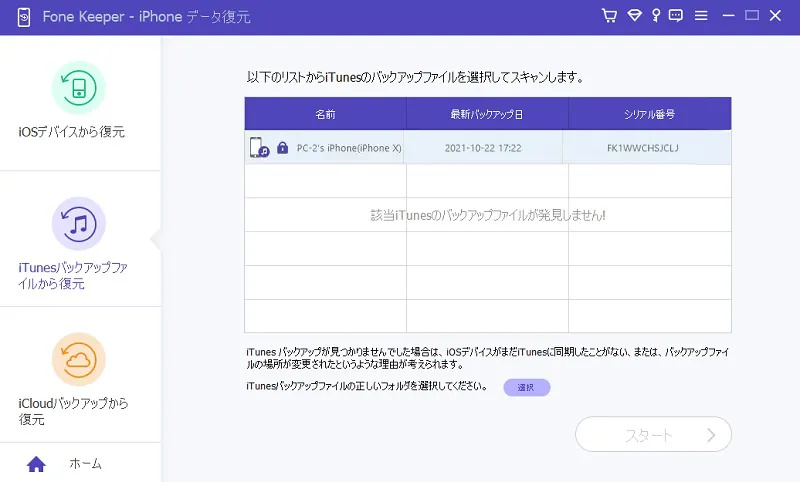This screenshot has height=482, width=800.
Task: Click the Fone Keeper app logo icon
Action: point(23,17)
